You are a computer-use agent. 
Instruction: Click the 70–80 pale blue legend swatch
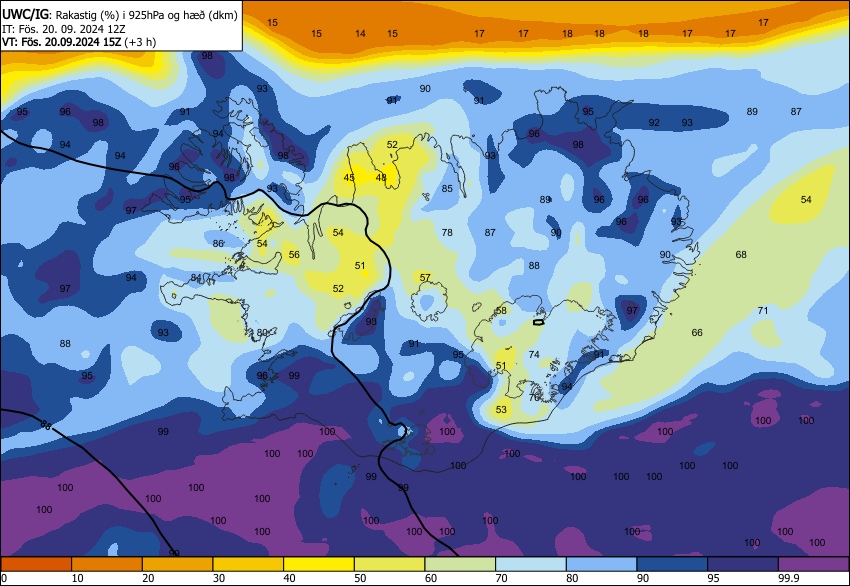[x=531, y=564]
